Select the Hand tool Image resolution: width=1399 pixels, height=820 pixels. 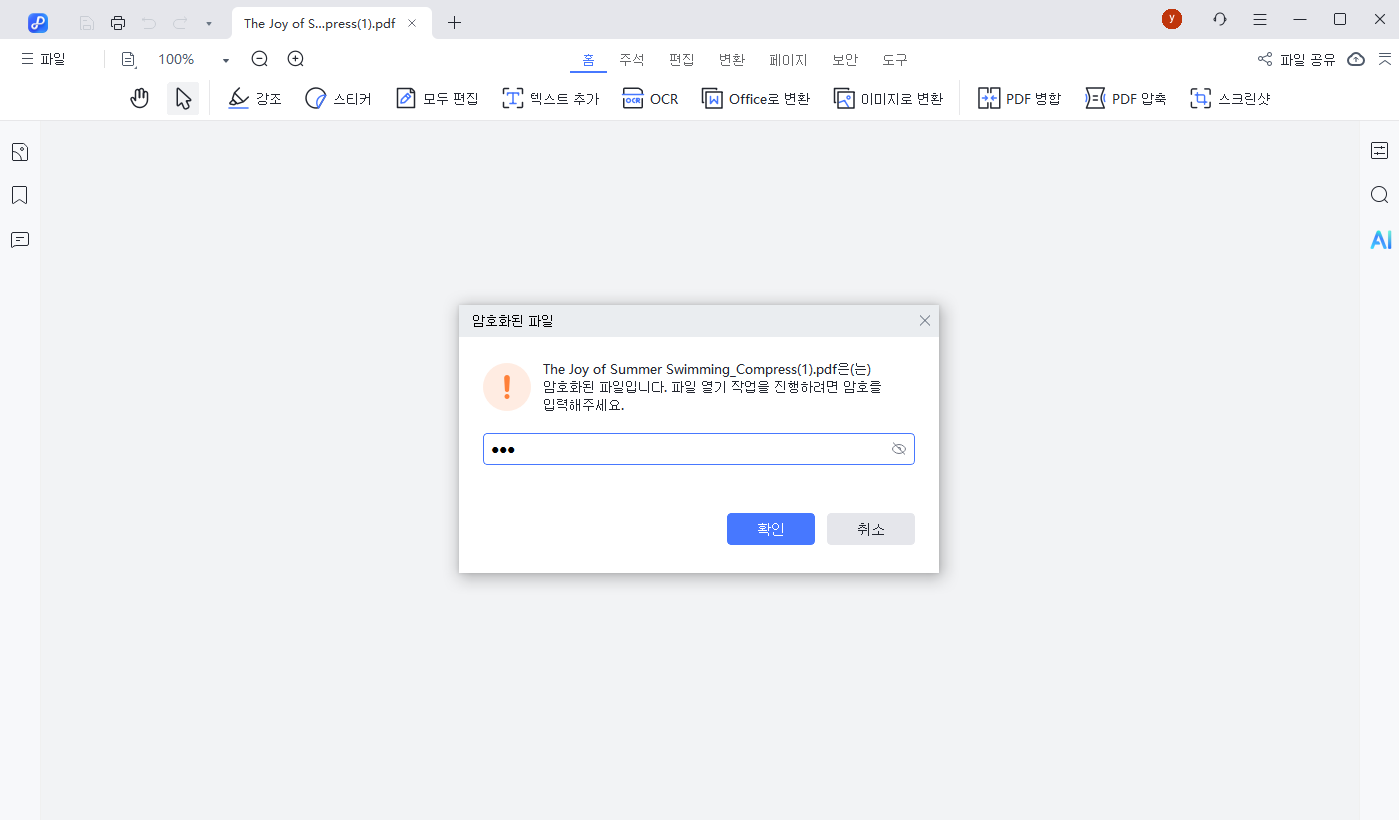[x=139, y=97]
